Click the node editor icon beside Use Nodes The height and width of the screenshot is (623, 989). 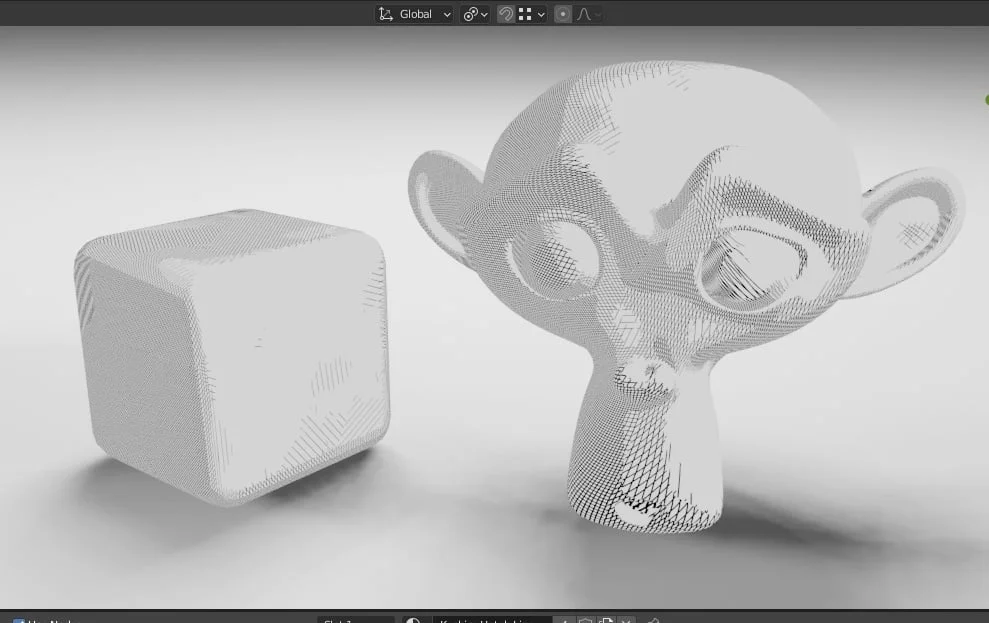[7, 619]
